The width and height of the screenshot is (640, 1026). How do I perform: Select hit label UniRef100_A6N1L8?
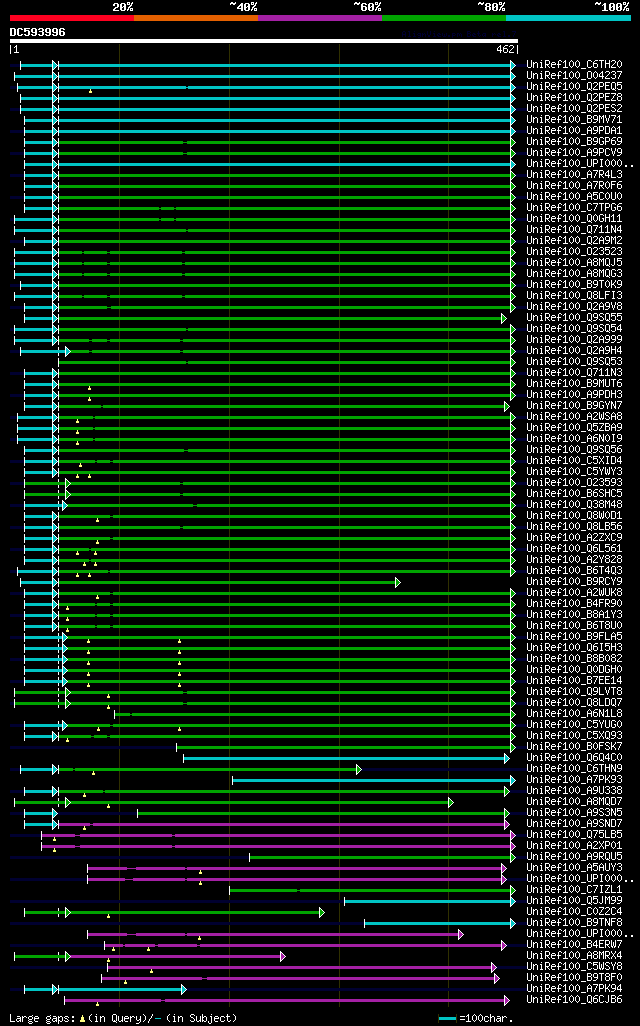(x=575, y=713)
